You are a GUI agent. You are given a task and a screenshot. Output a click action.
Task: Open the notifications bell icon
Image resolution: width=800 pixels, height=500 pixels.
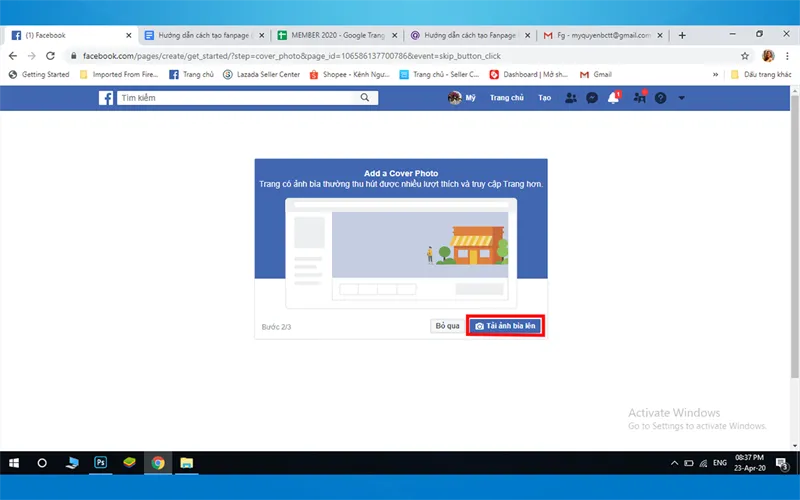[614, 98]
